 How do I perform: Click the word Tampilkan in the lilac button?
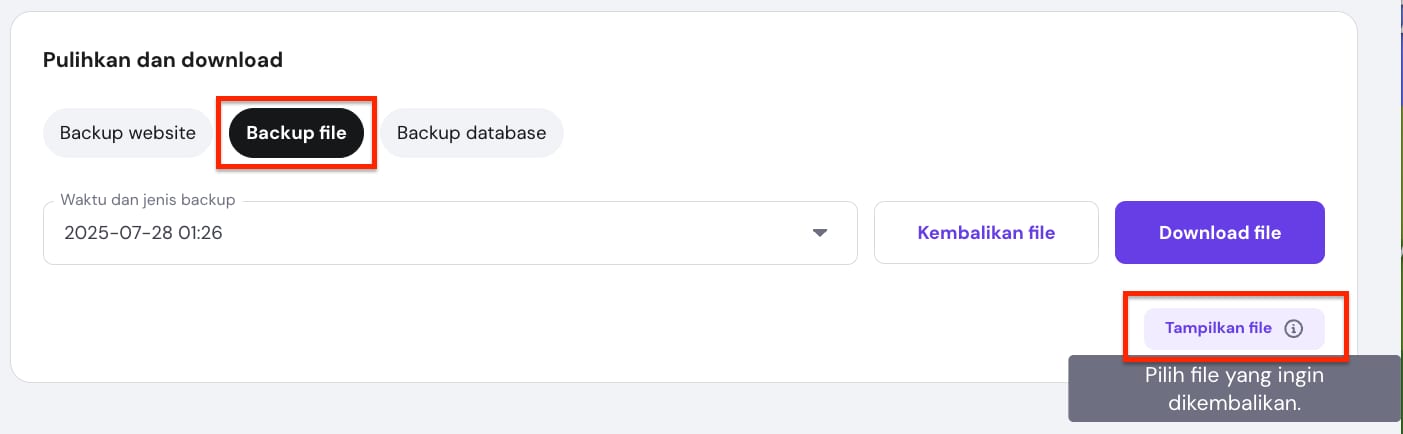click(1205, 328)
